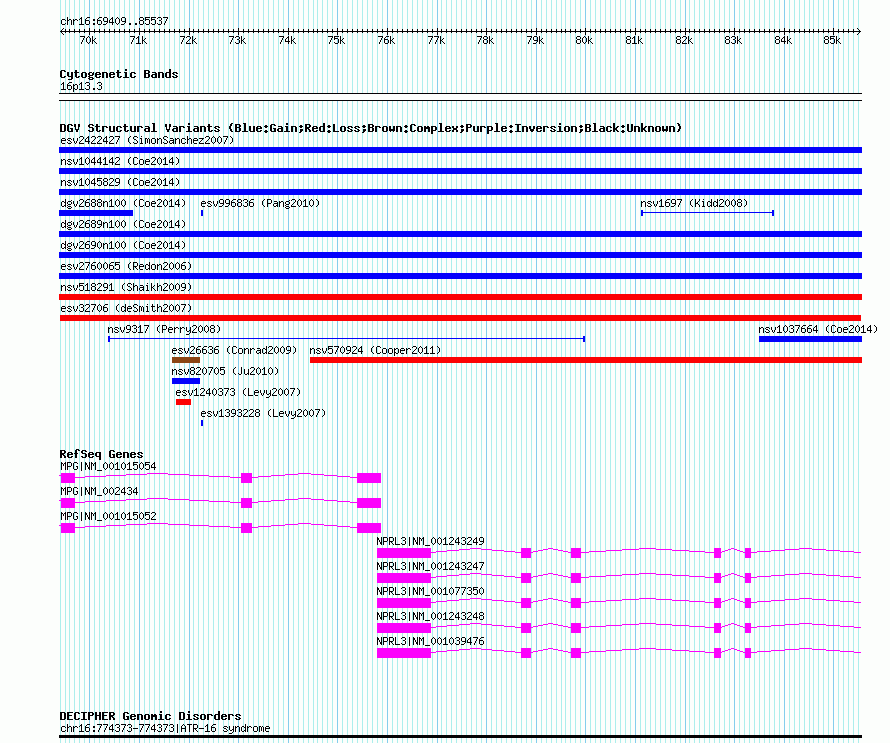Click the long red bar of nsv570924
Viewport: 890px width, 743px height.
coord(586,360)
